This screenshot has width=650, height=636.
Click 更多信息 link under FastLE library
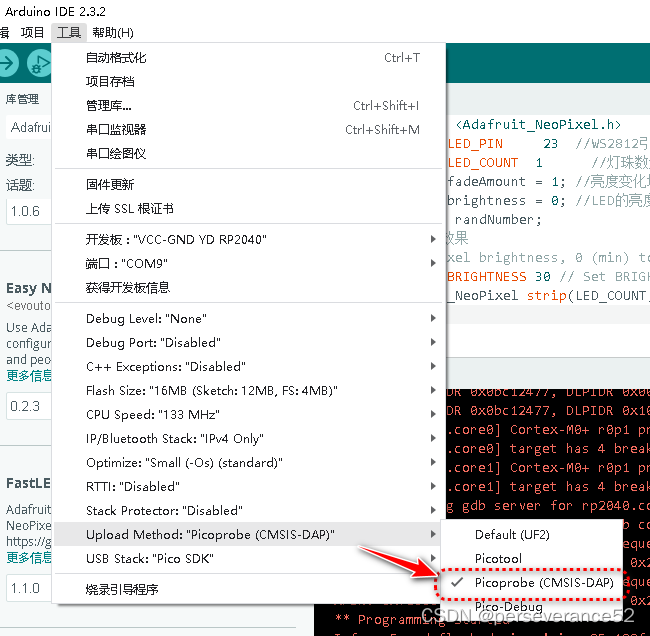[x=29, y=558]
